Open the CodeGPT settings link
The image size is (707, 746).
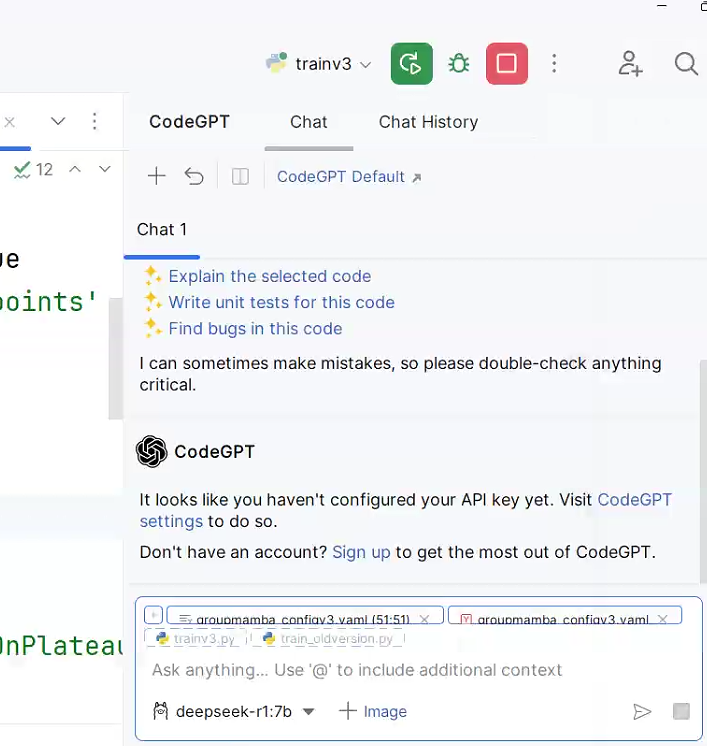tap(635, 500)
